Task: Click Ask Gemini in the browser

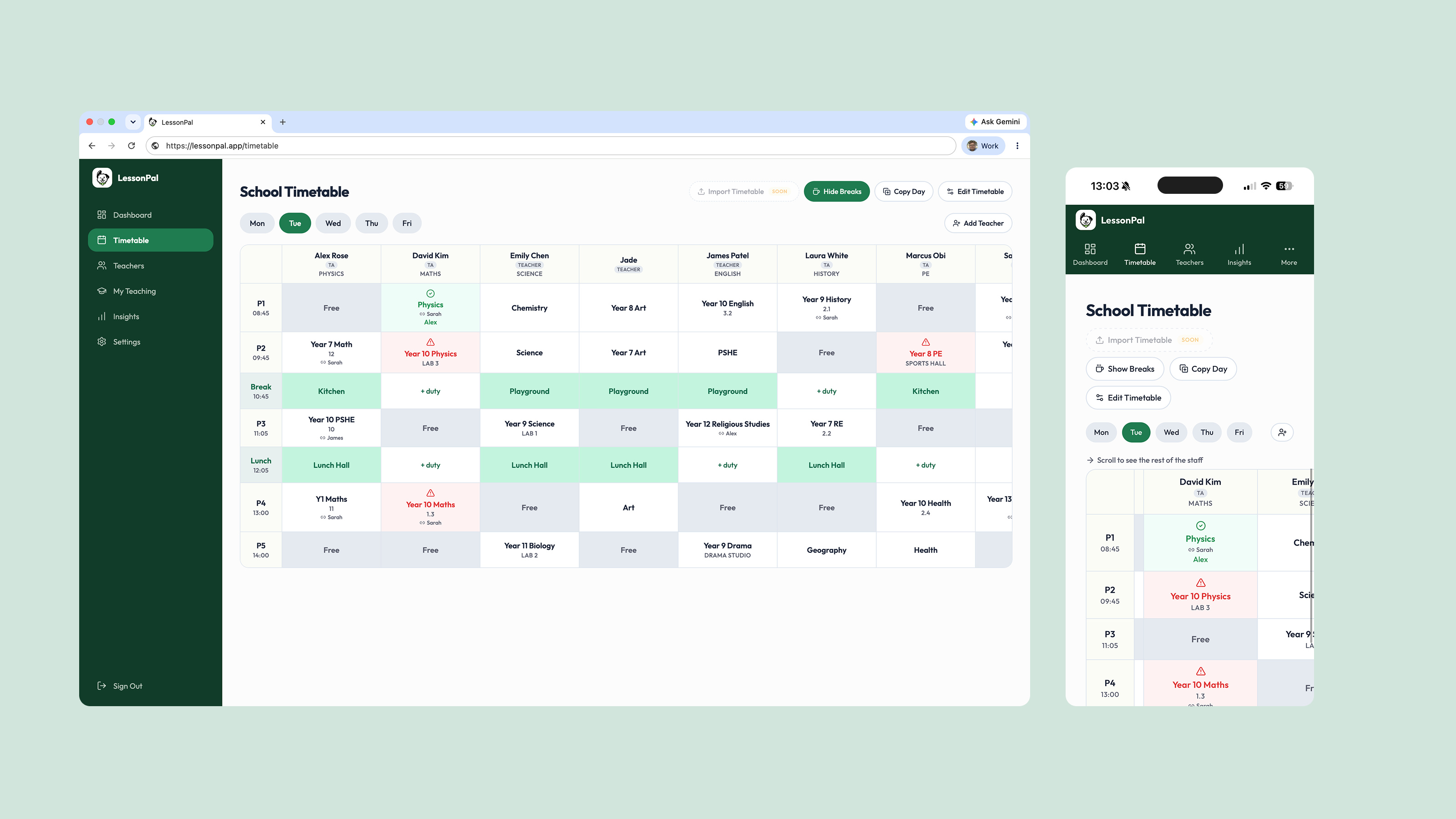Action: click(x=996, y=122)
